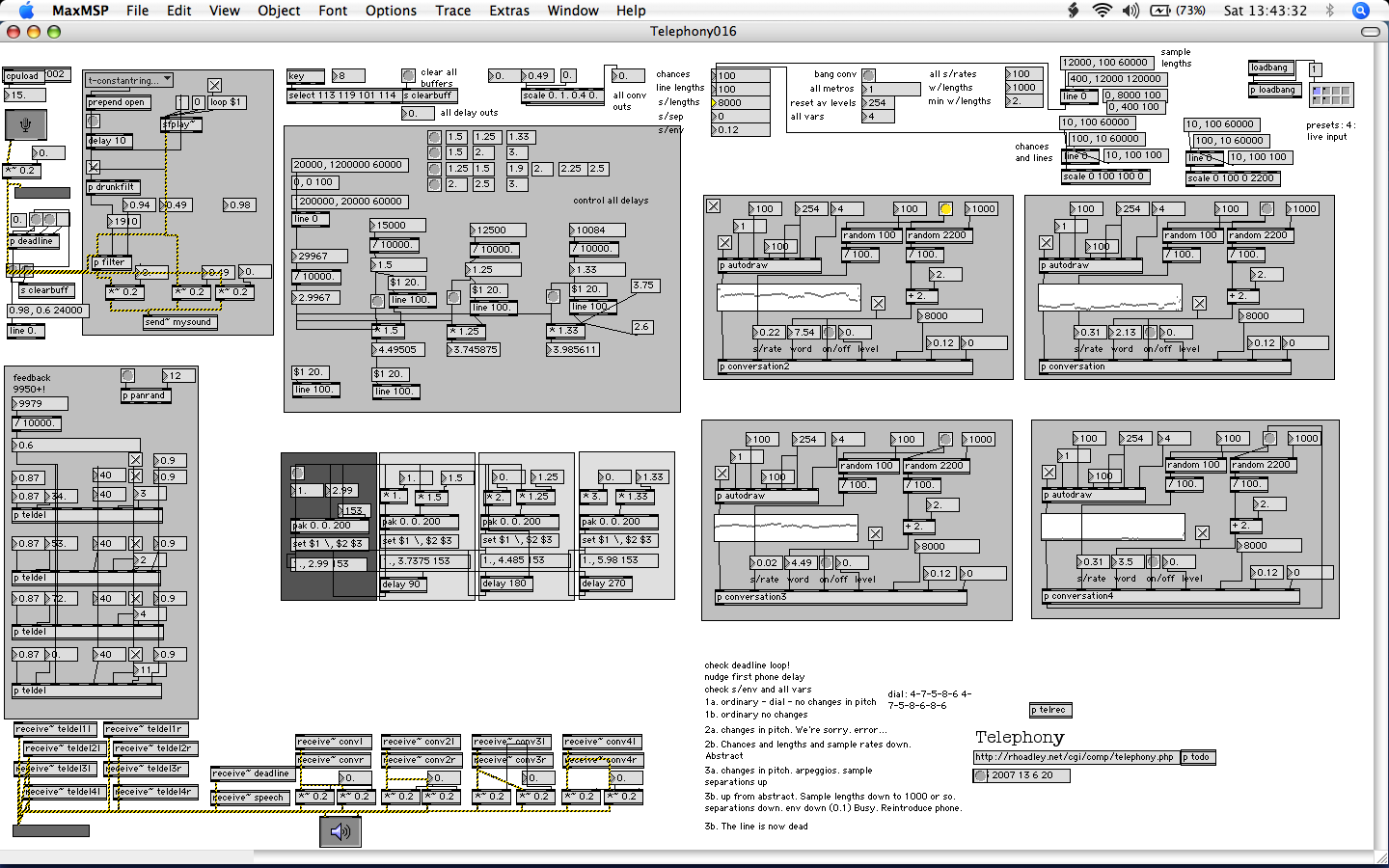Click the bang button above 'delay 10'
This screenshot has width=1389, height=868.
(x=94, y=122)
